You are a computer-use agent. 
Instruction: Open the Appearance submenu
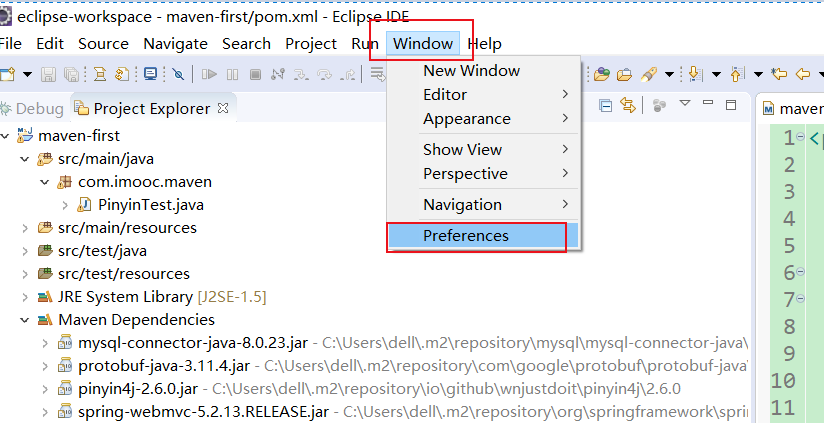(483, 119)
